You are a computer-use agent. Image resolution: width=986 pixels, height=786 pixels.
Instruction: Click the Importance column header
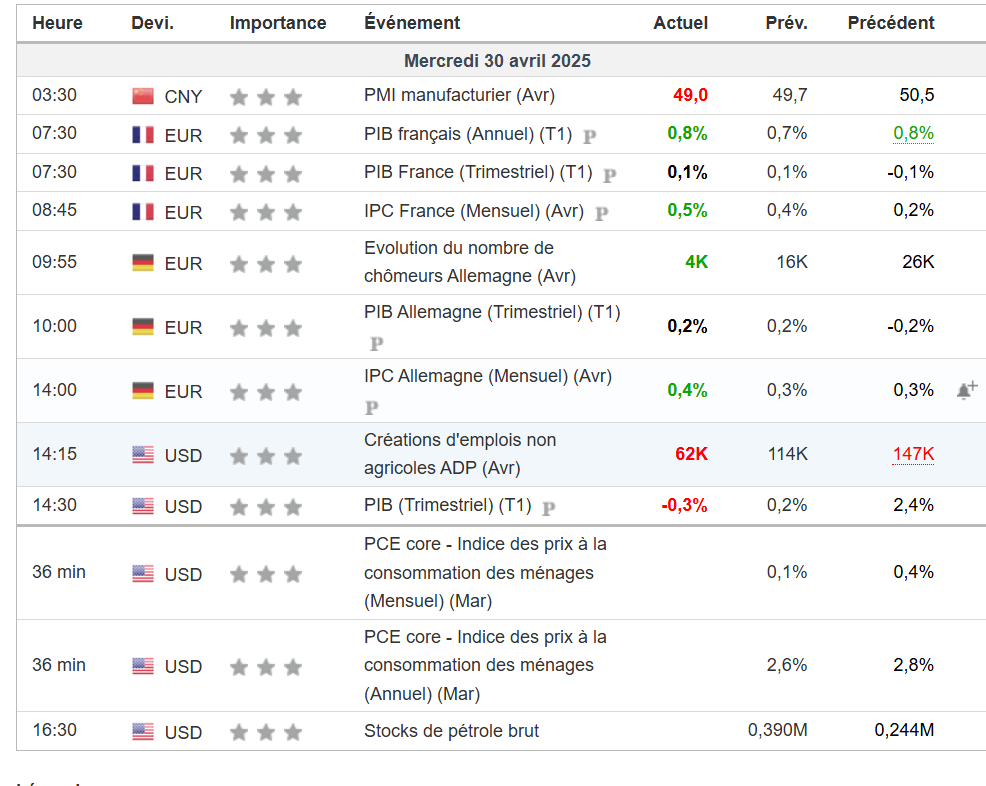tap(278, 23)
